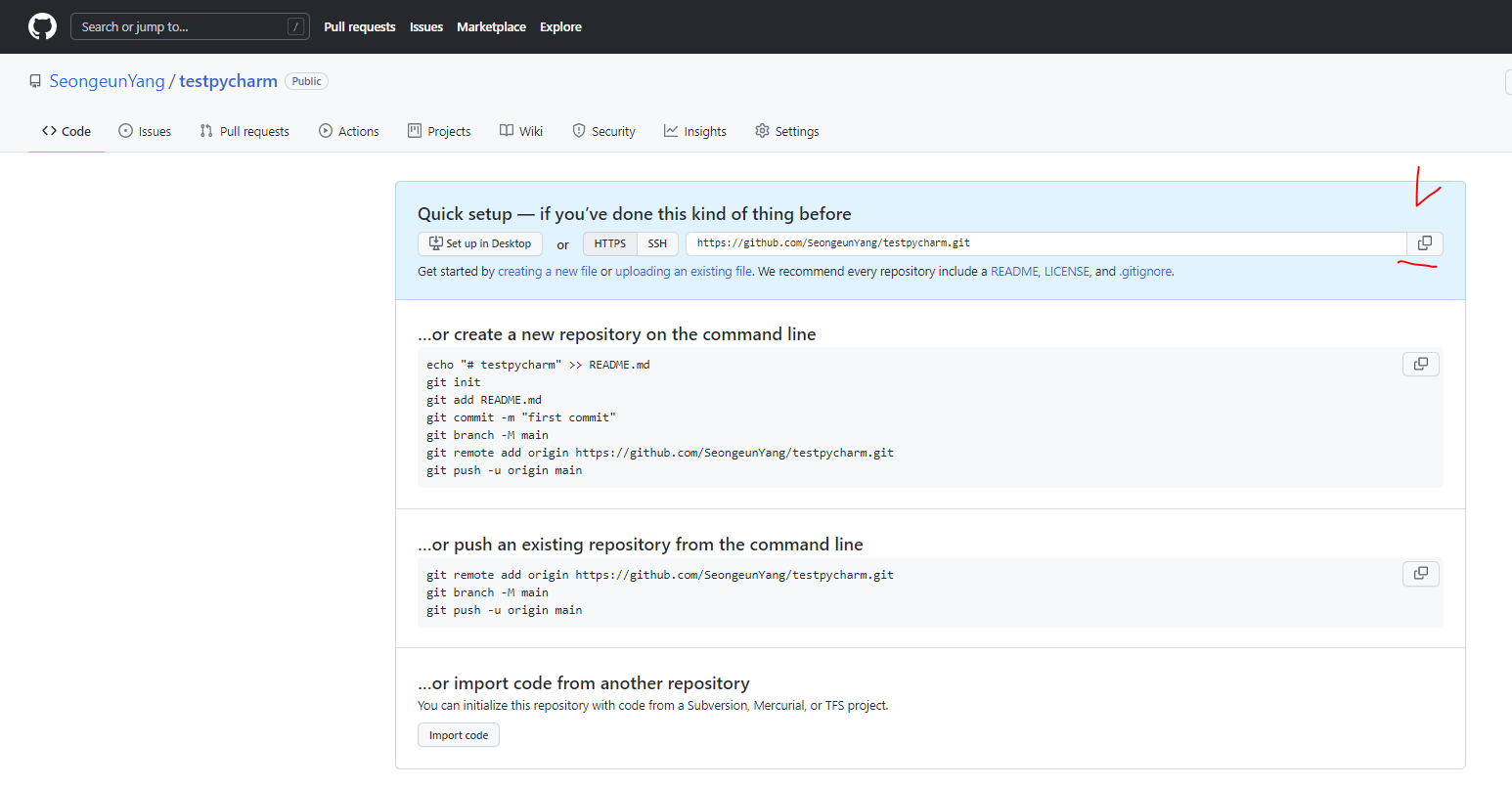Select the SSH clone protocol
1512x787 pixels.
(657, 243)
